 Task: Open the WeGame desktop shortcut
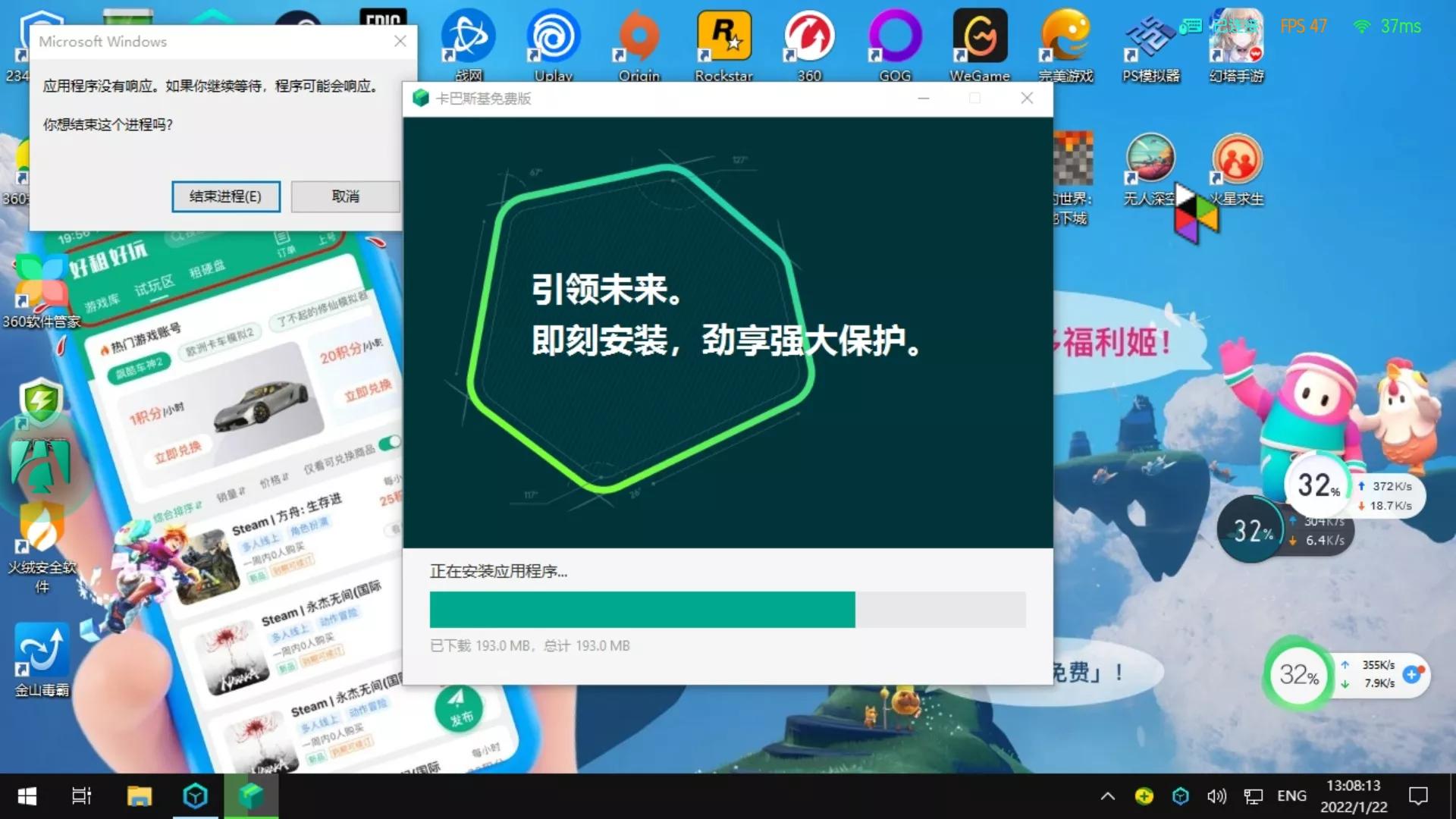click(980, 44)
